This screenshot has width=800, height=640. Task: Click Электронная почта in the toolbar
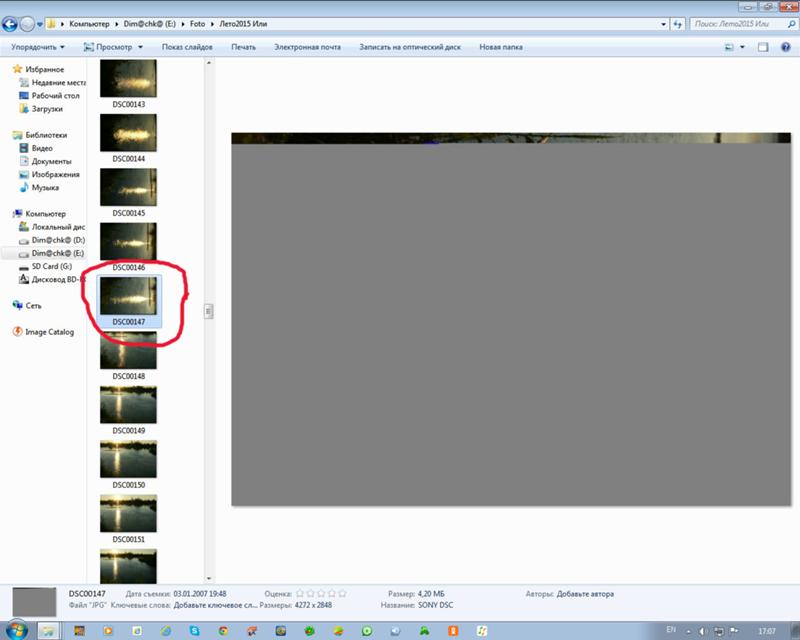point(308,47)
